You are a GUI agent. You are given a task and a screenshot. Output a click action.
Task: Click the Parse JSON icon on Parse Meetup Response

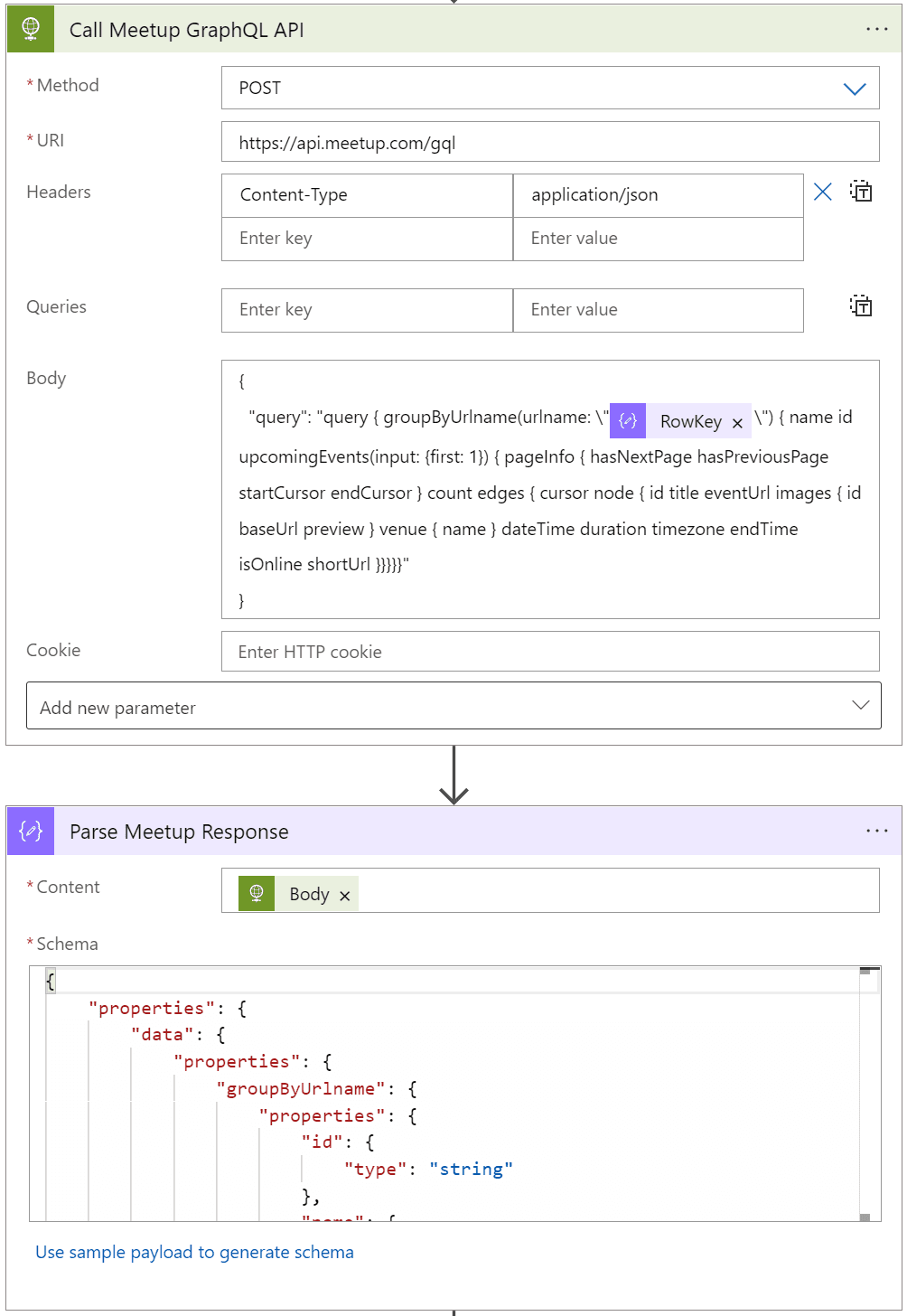pos(31,831)
